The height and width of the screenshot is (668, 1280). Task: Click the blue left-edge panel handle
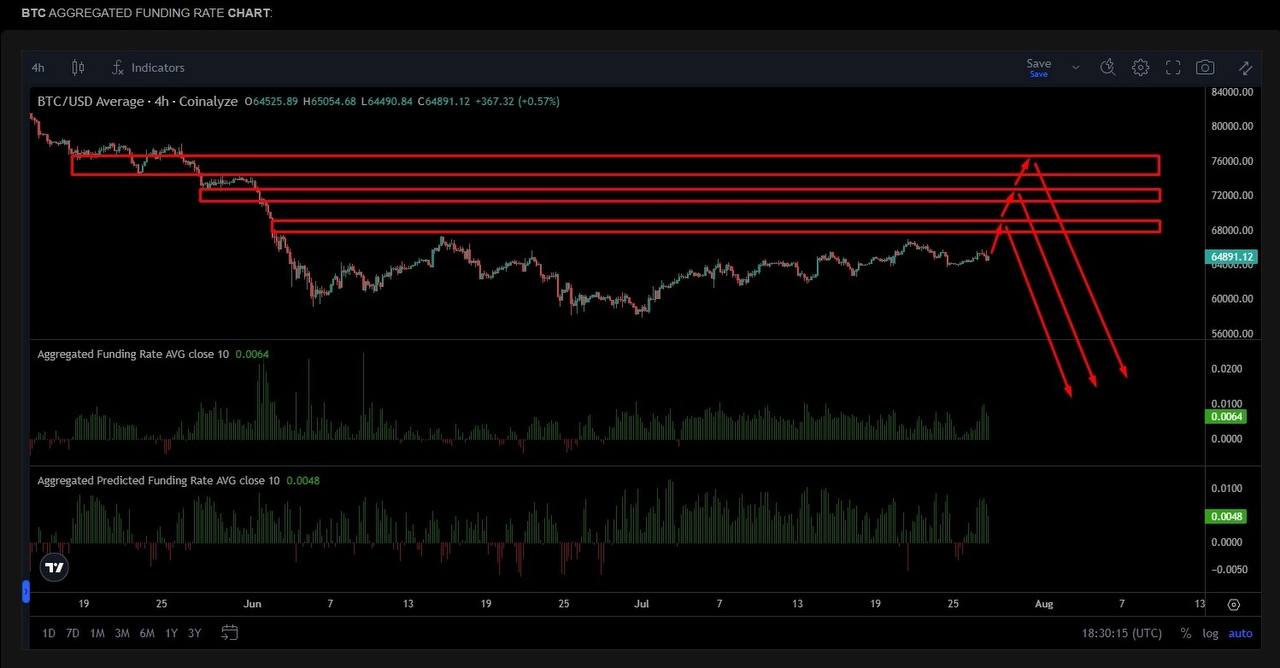[26, 591]
